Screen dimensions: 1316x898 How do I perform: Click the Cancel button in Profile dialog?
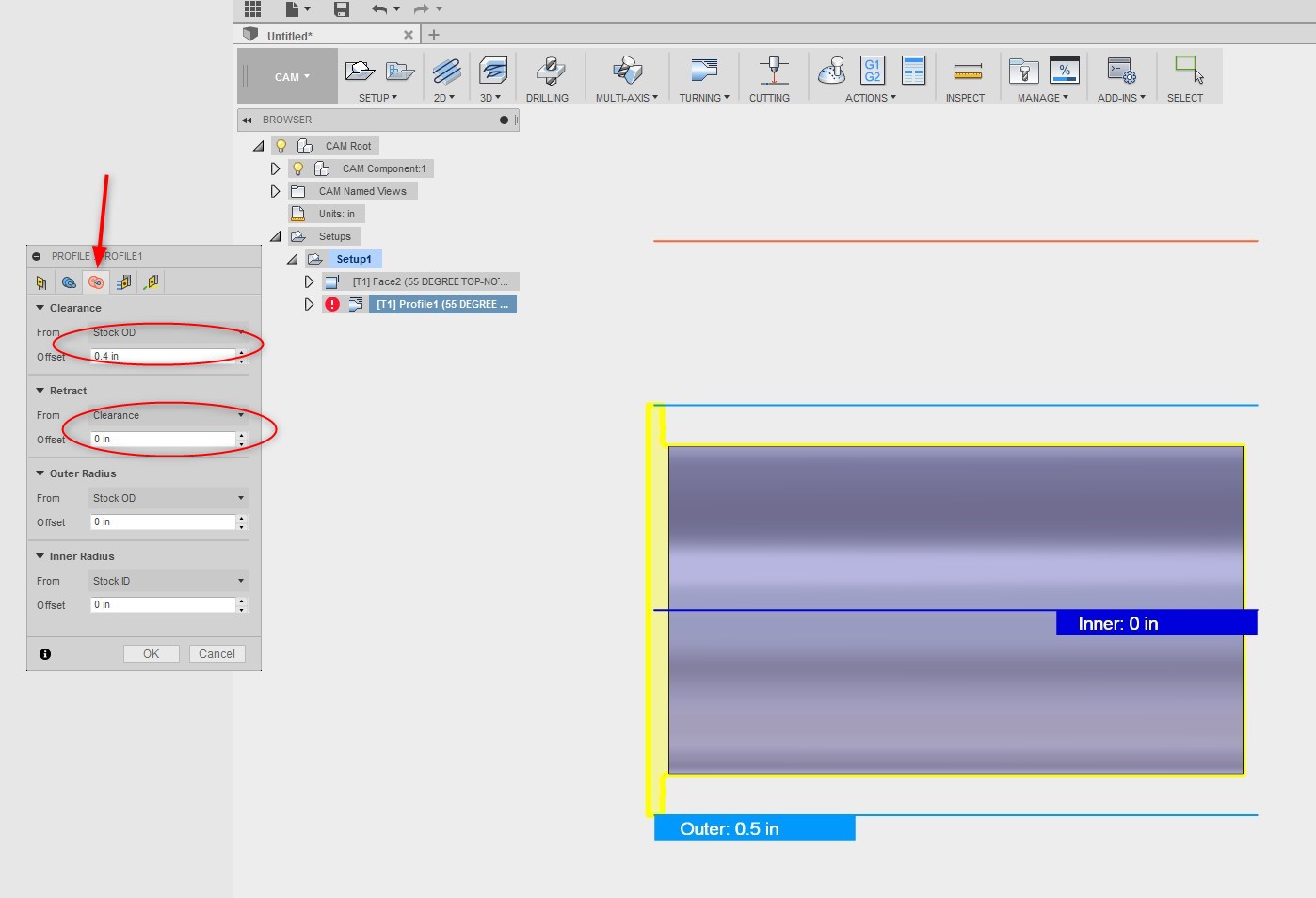217,654
